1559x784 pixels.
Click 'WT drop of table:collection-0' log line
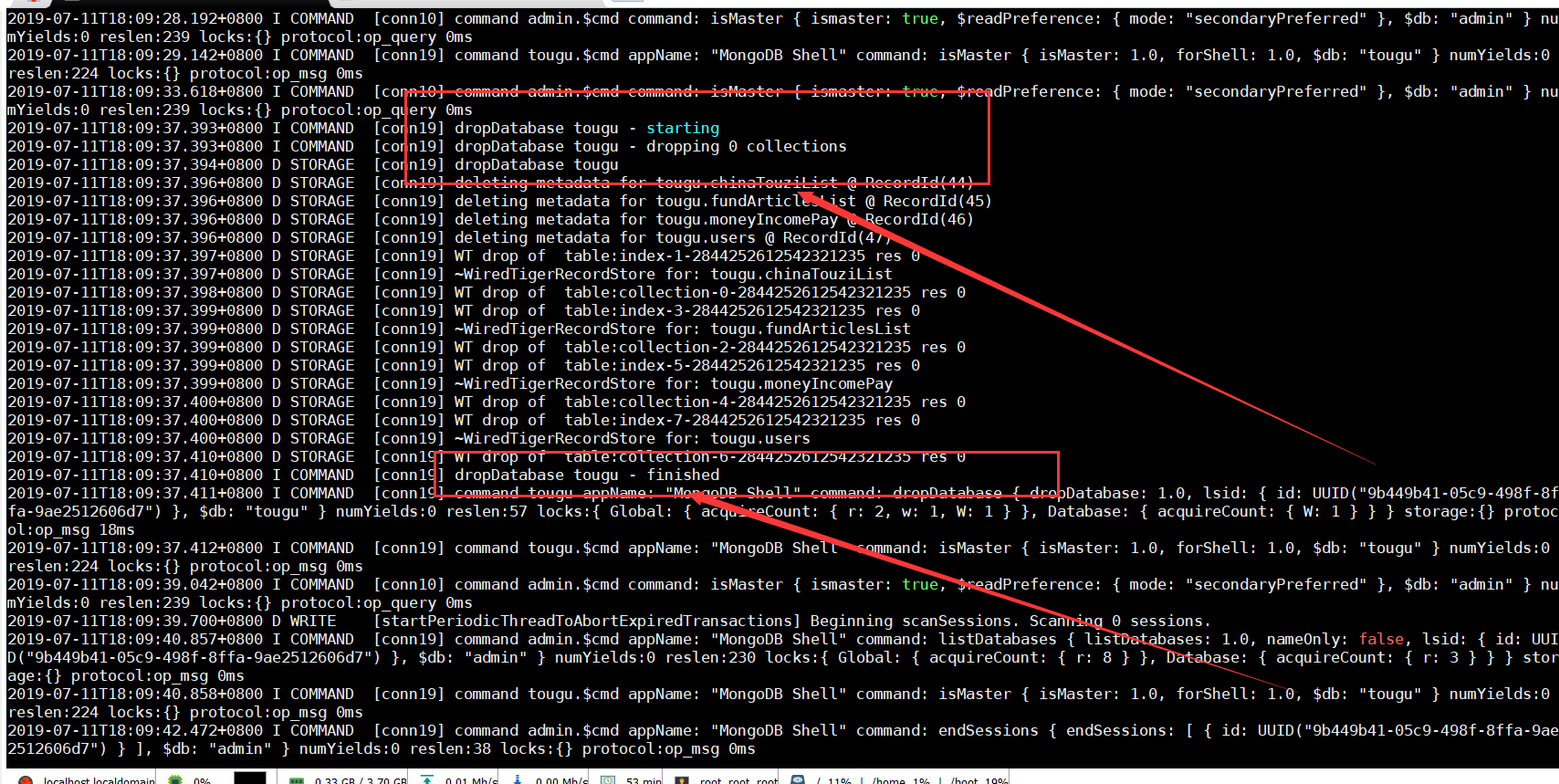(x=710, y=292)
